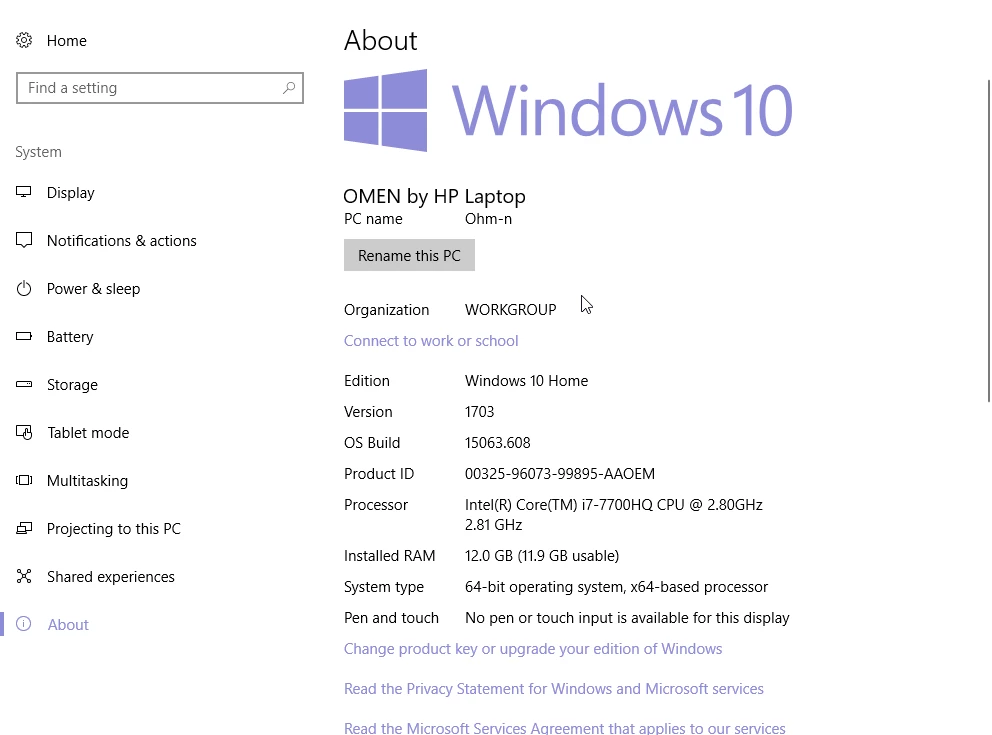
Task: Click the Projecting to this PC icon
Action: coord(24,529)
